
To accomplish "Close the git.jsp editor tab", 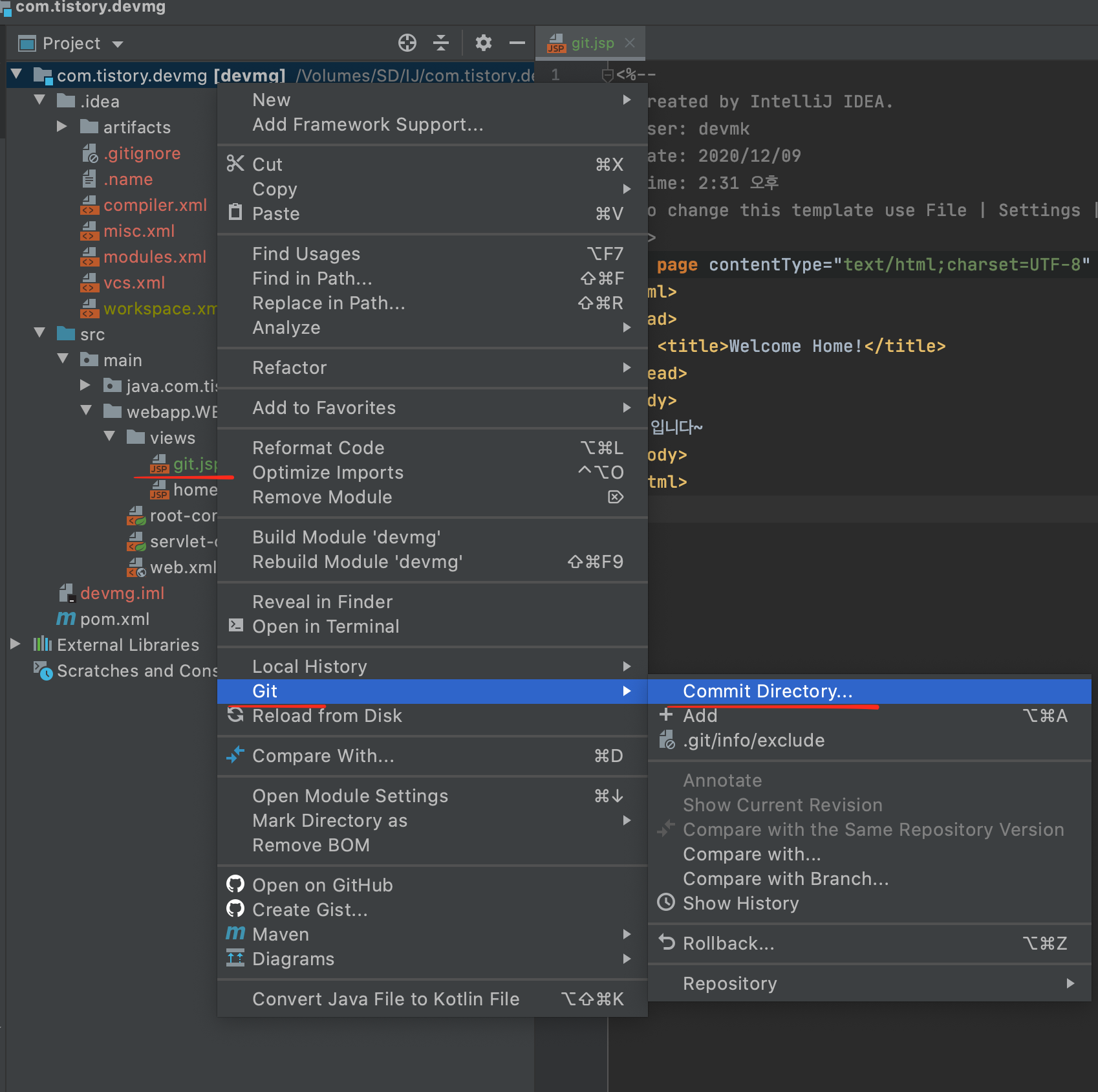I will (630, 43).
